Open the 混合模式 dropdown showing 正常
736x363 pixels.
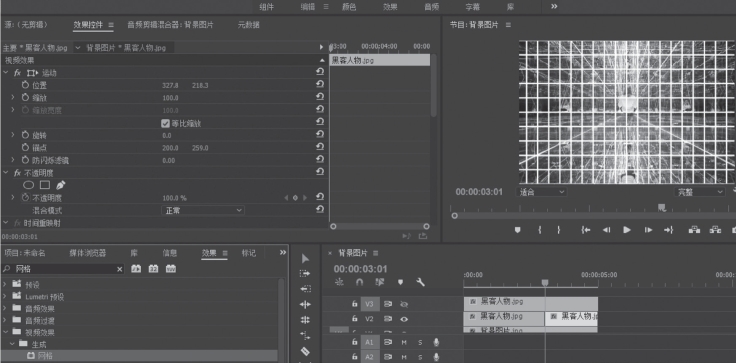tap(203, 210)
